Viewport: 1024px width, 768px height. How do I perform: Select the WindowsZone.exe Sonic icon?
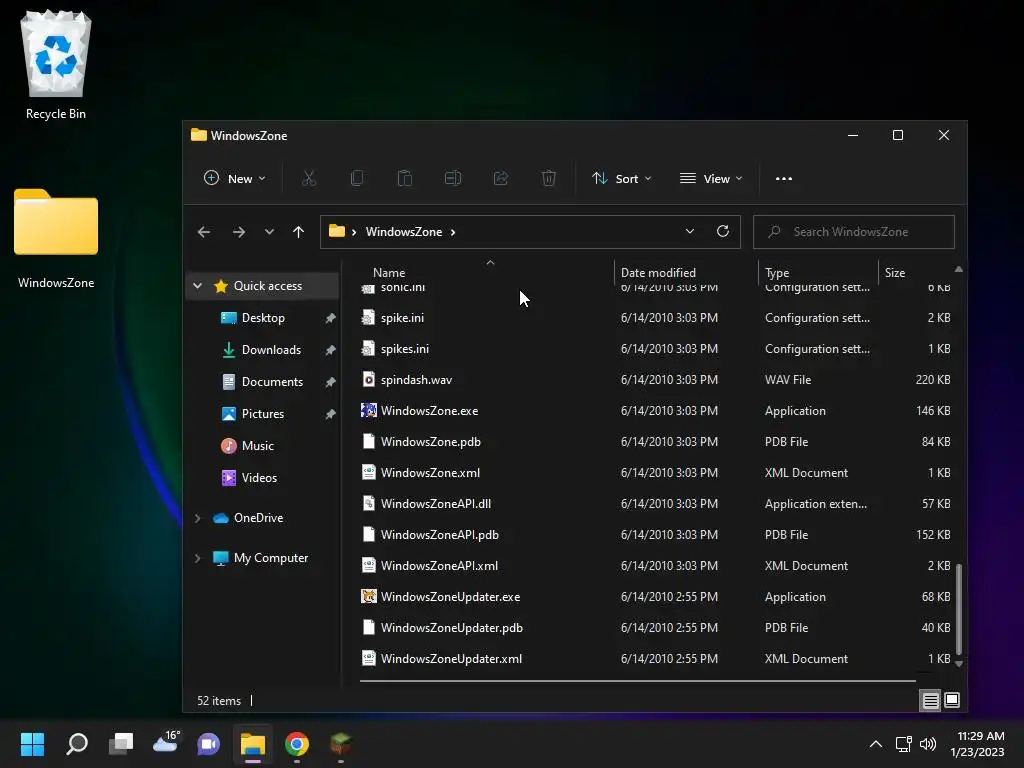369,410
